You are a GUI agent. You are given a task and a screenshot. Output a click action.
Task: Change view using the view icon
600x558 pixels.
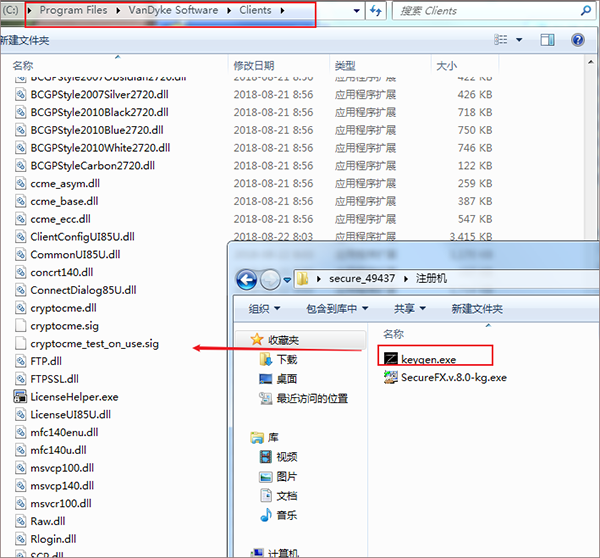[501, 39]
